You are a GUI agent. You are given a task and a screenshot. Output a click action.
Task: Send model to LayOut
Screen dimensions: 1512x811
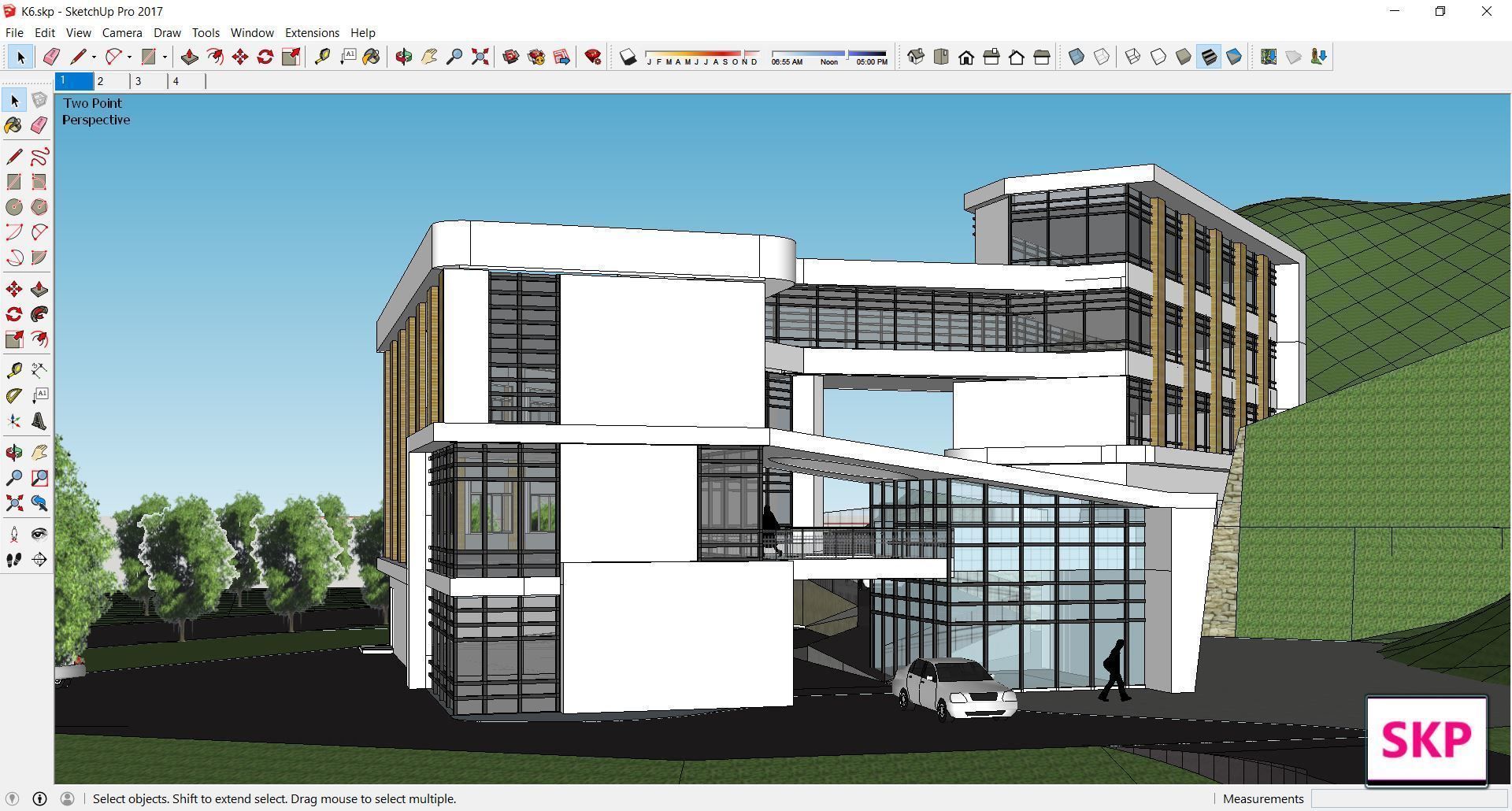pos(561,57)
